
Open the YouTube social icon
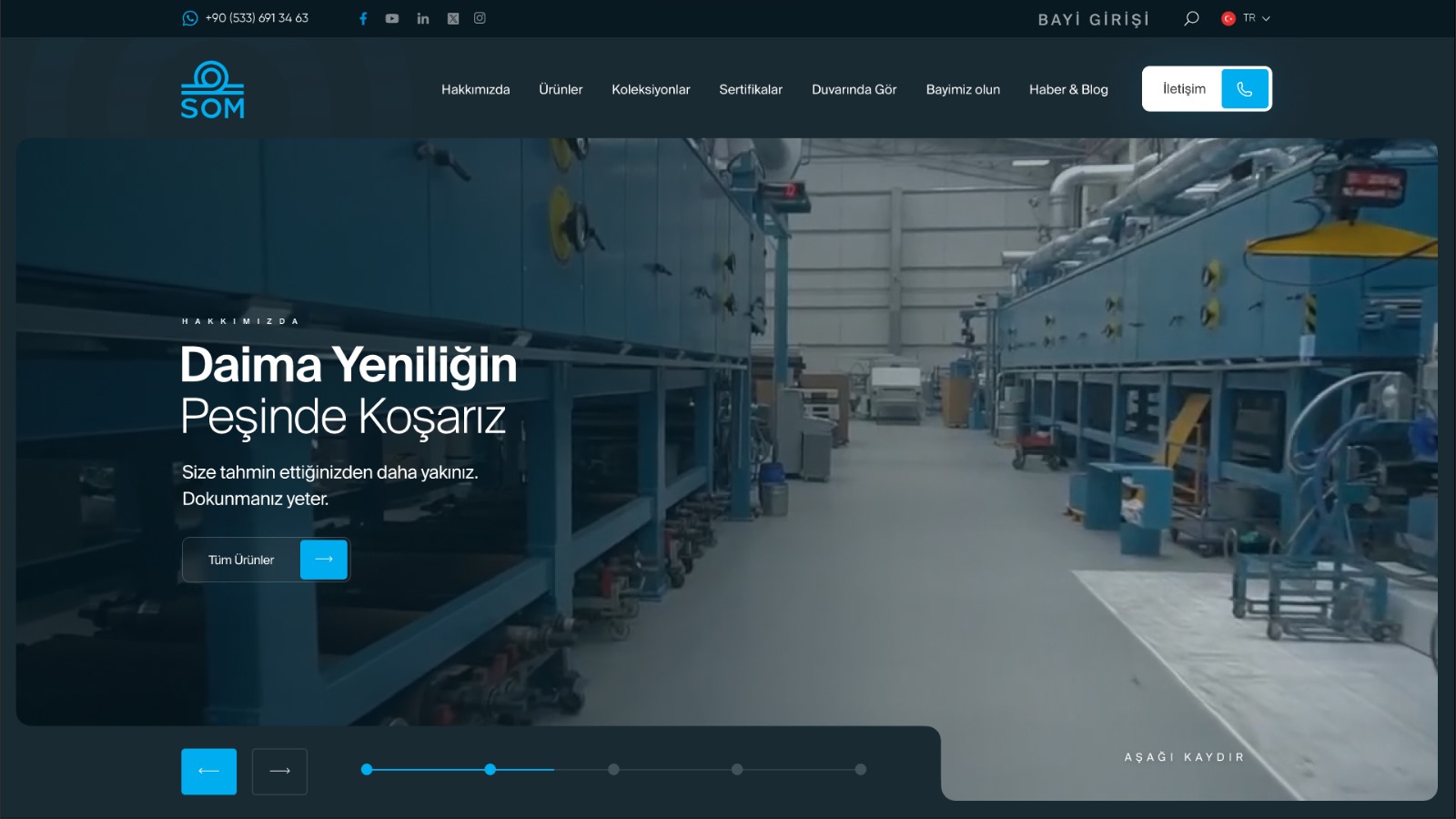pyautogui.click(x=392, y=18)
